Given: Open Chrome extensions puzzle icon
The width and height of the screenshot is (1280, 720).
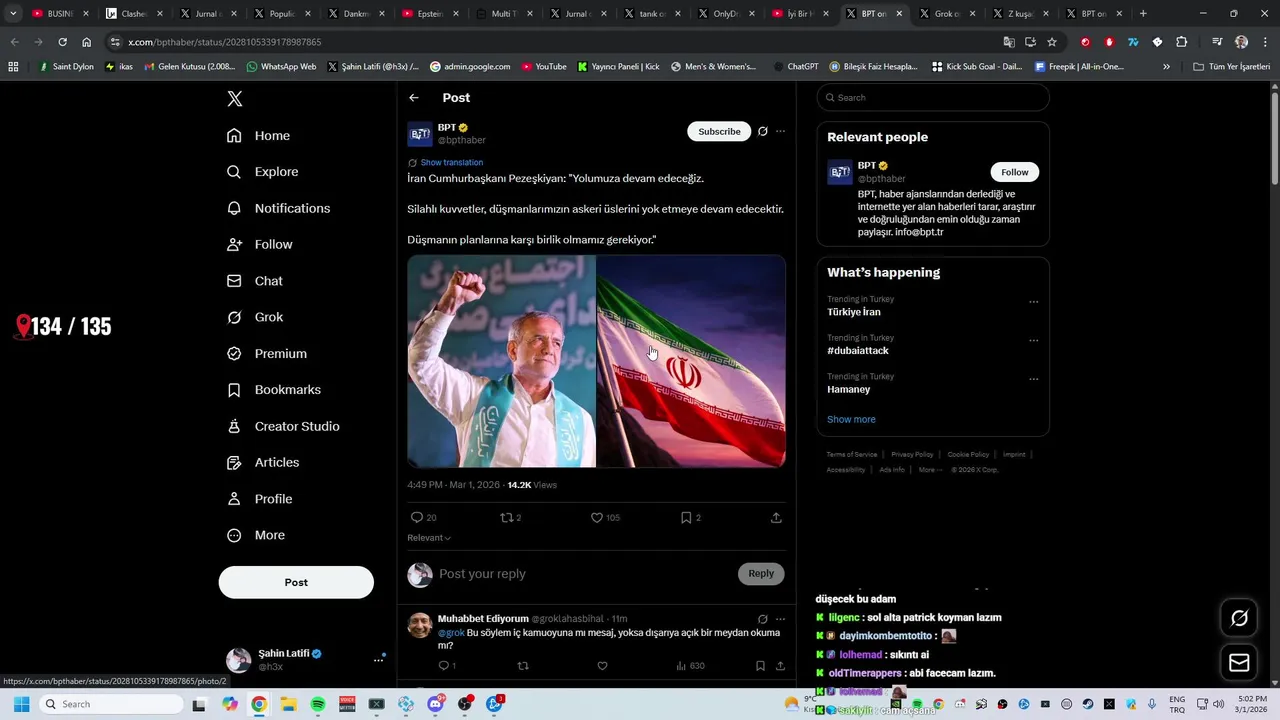Looking at the screenshot, I should 1182,42.
